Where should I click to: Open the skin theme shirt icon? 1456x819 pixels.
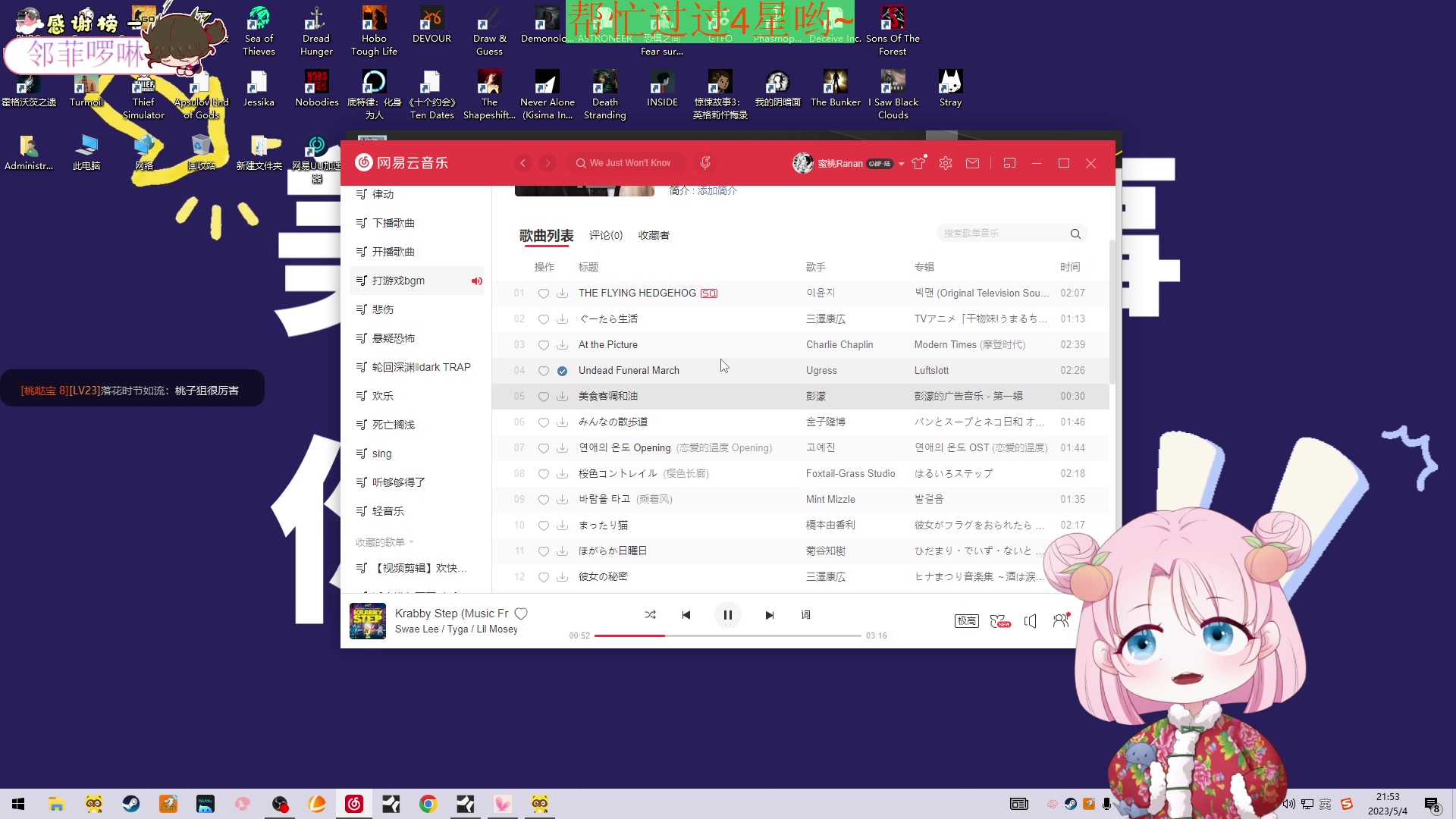pyautogui.click(x=919, y=163)
